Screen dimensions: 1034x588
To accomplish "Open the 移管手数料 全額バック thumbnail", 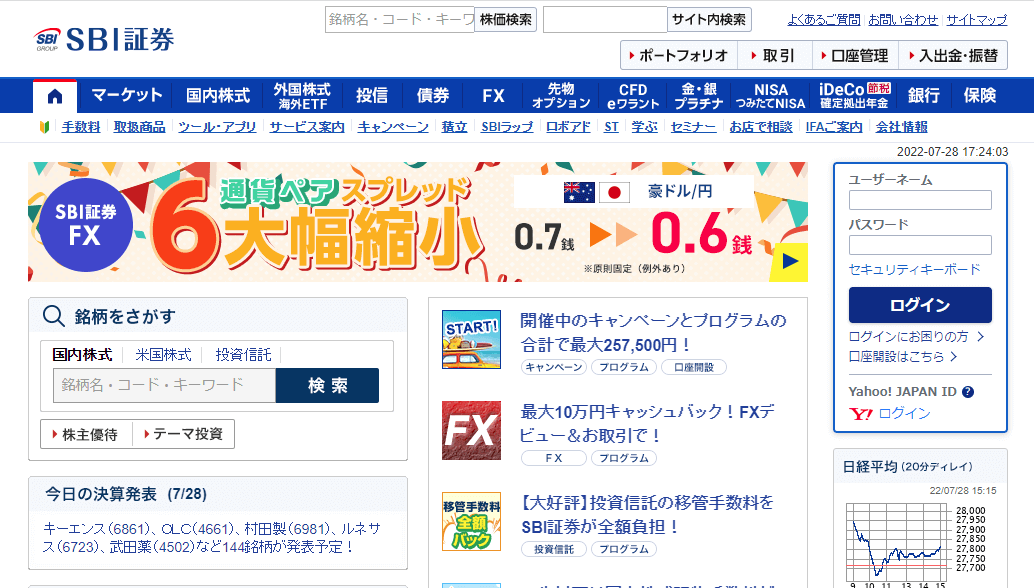I will coord(471,521).
